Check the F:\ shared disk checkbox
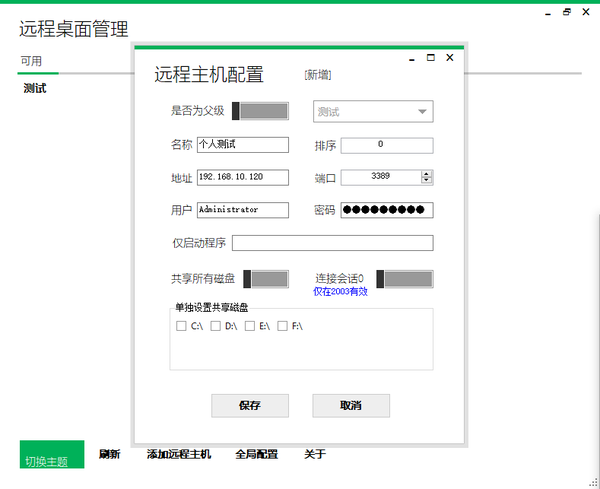The image size is (600, 489). (x=282, y=326)
